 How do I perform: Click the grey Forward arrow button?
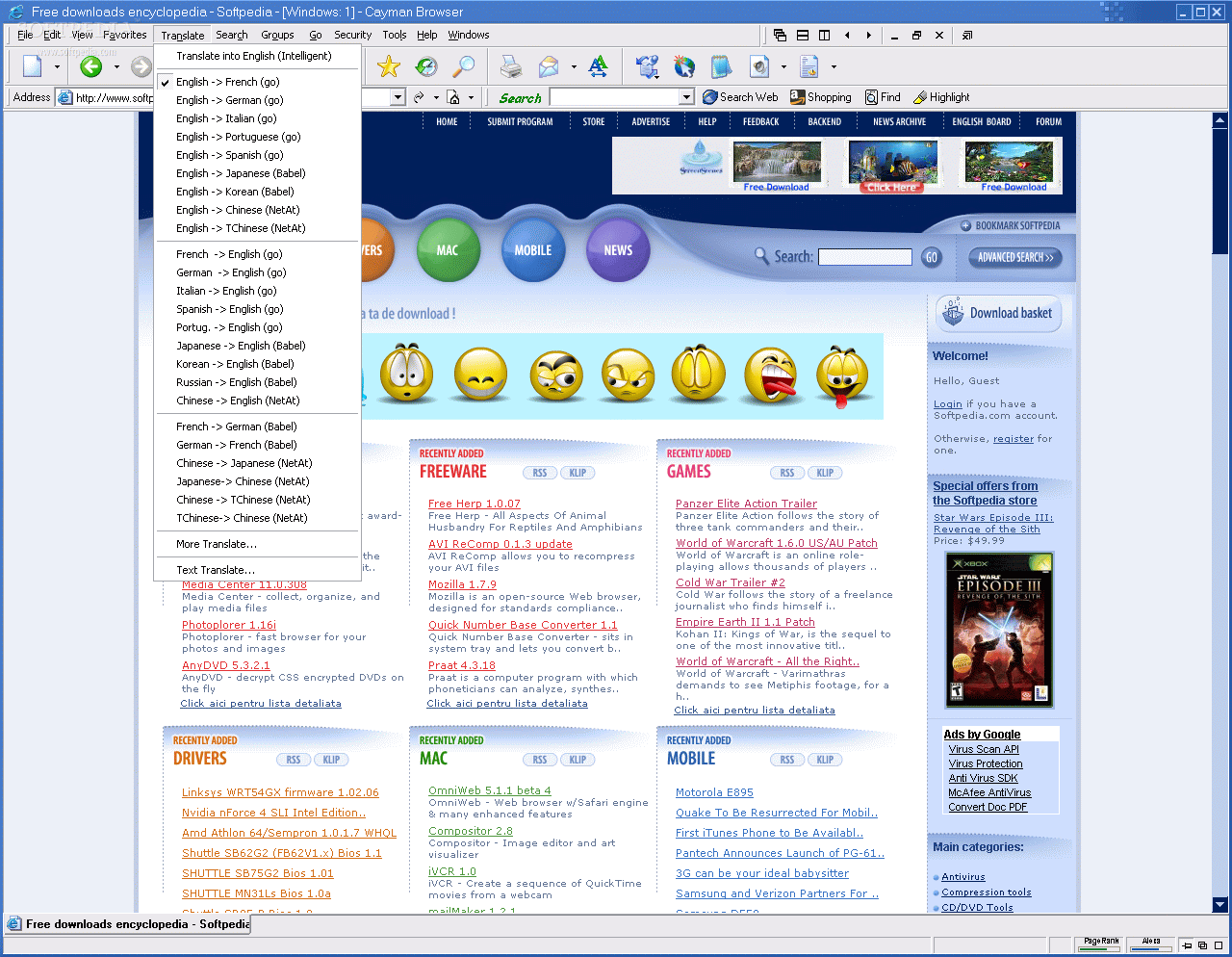tap(141, 66)
